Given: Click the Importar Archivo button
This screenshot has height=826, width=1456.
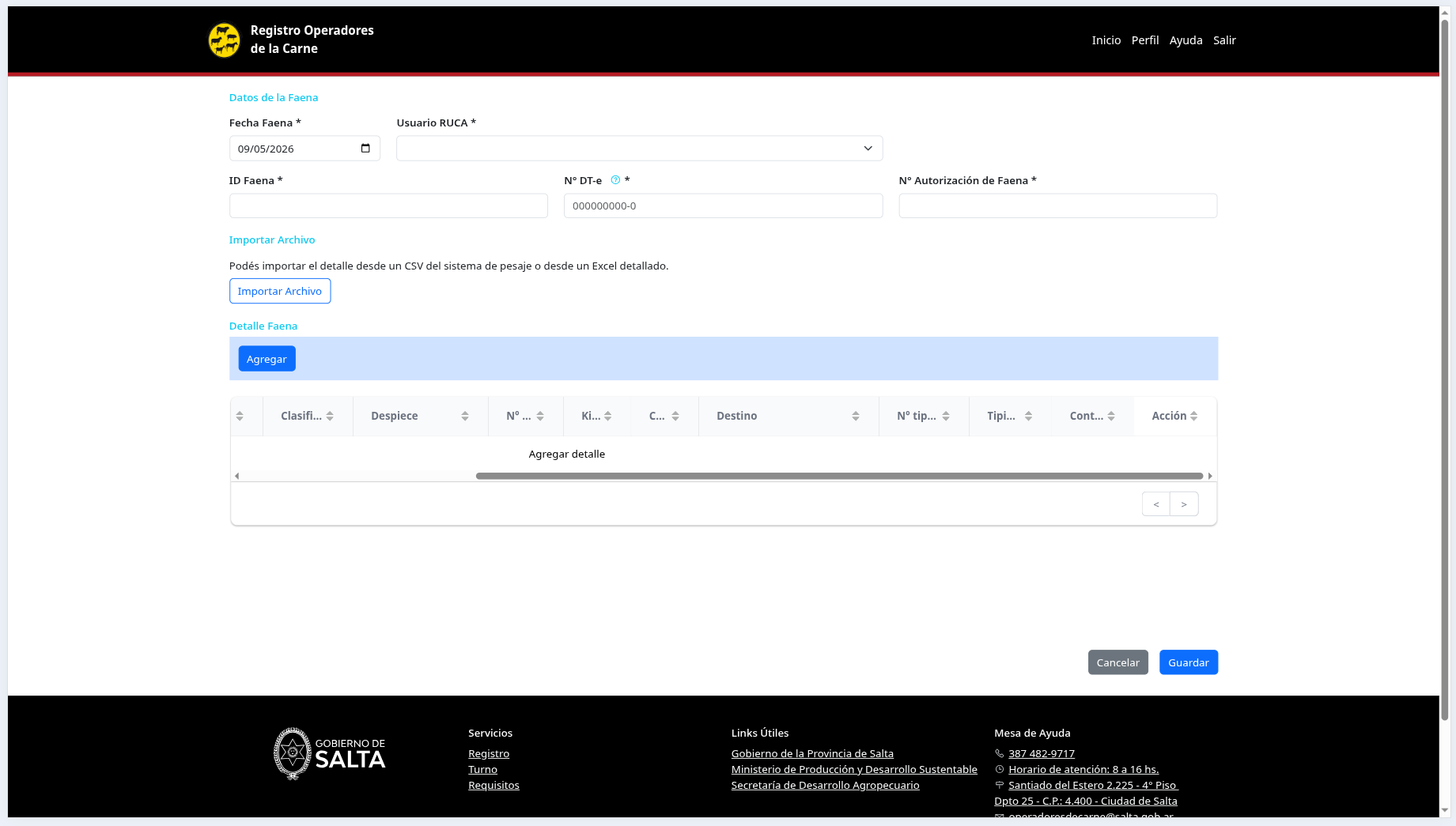Looking at the screenshot, I should point(280,291).
